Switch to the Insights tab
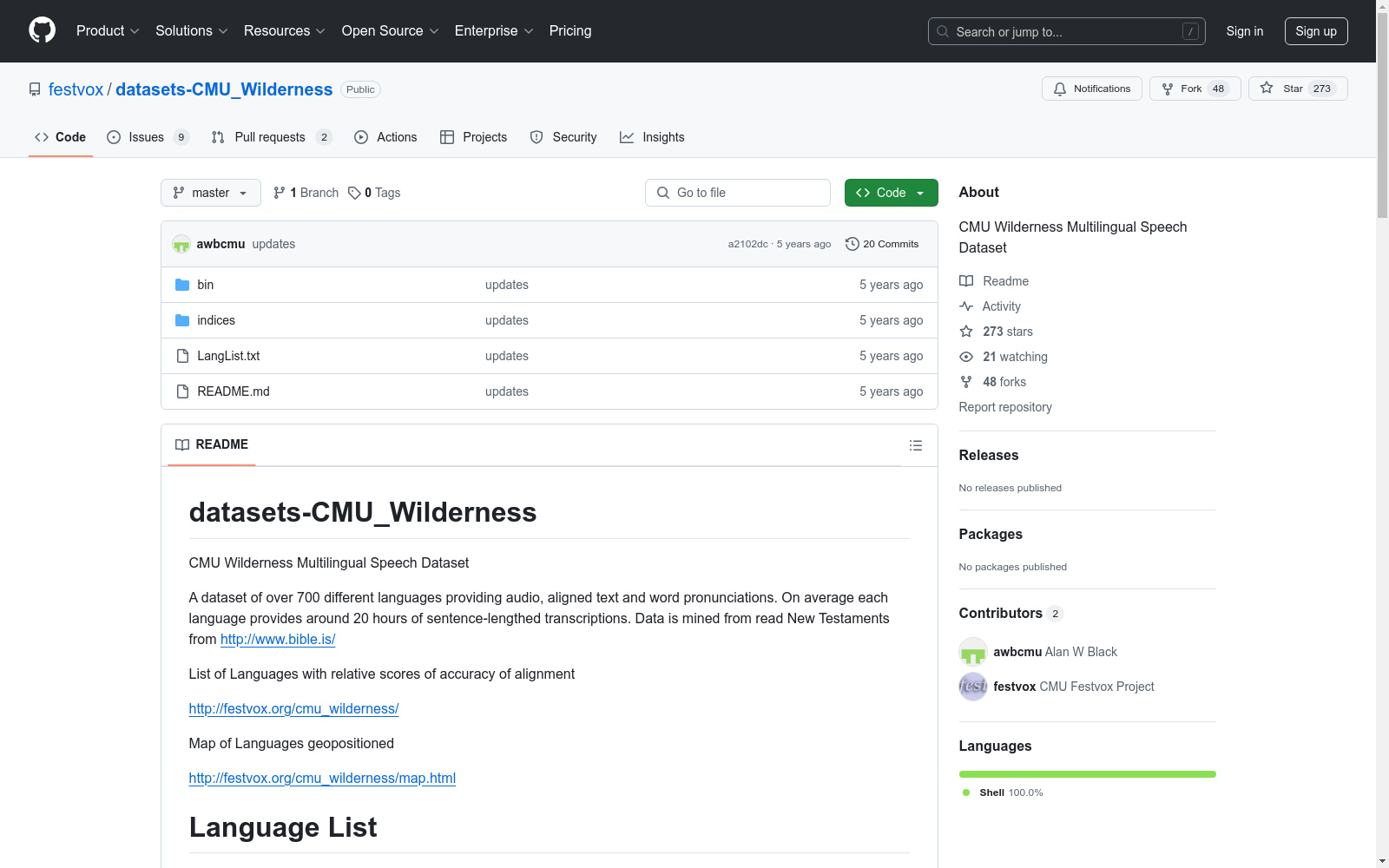This screenshot has width=1389, height=868. [x=652, y=137]
